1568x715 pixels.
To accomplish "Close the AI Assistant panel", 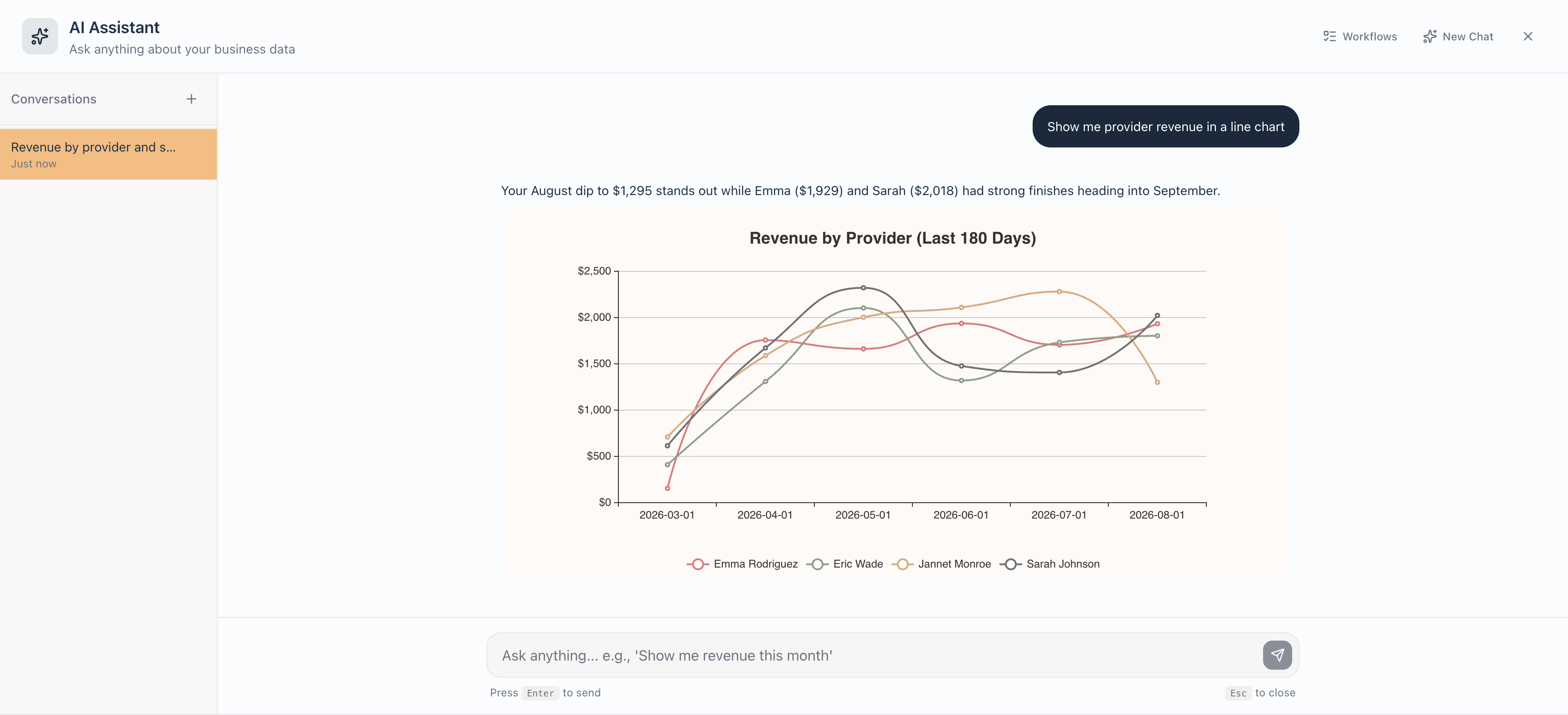I will [x=1528, y=36].
